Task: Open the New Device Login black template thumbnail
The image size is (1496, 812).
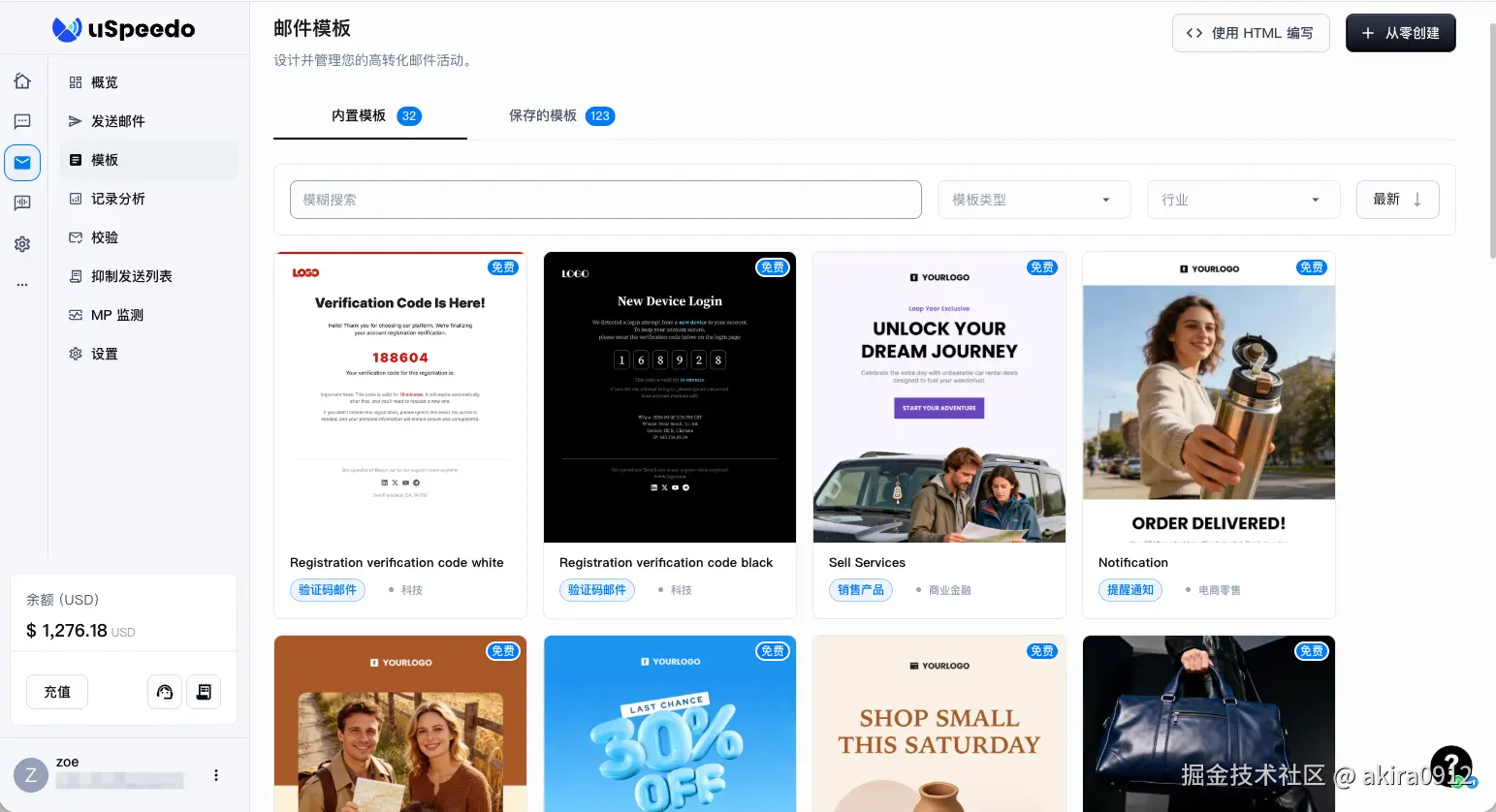Action: [670, 397]
